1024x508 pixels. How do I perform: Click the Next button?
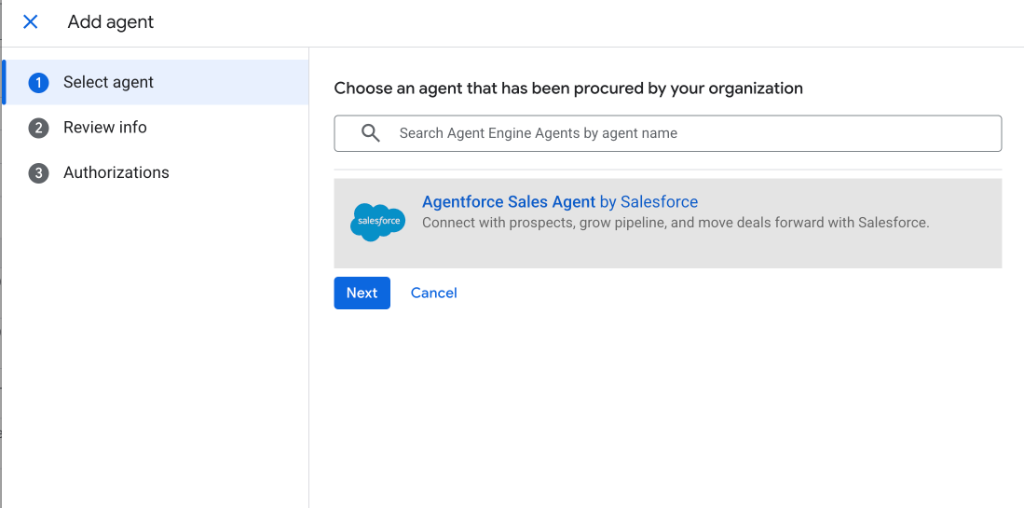coord(362,293)
